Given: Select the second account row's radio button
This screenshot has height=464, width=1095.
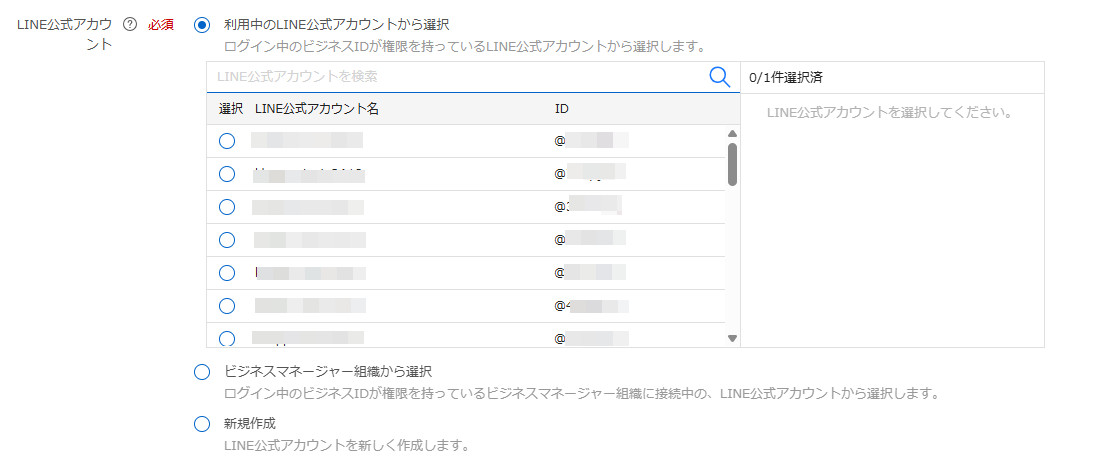Looking at the screenshot, I should (x=227, y=174).
